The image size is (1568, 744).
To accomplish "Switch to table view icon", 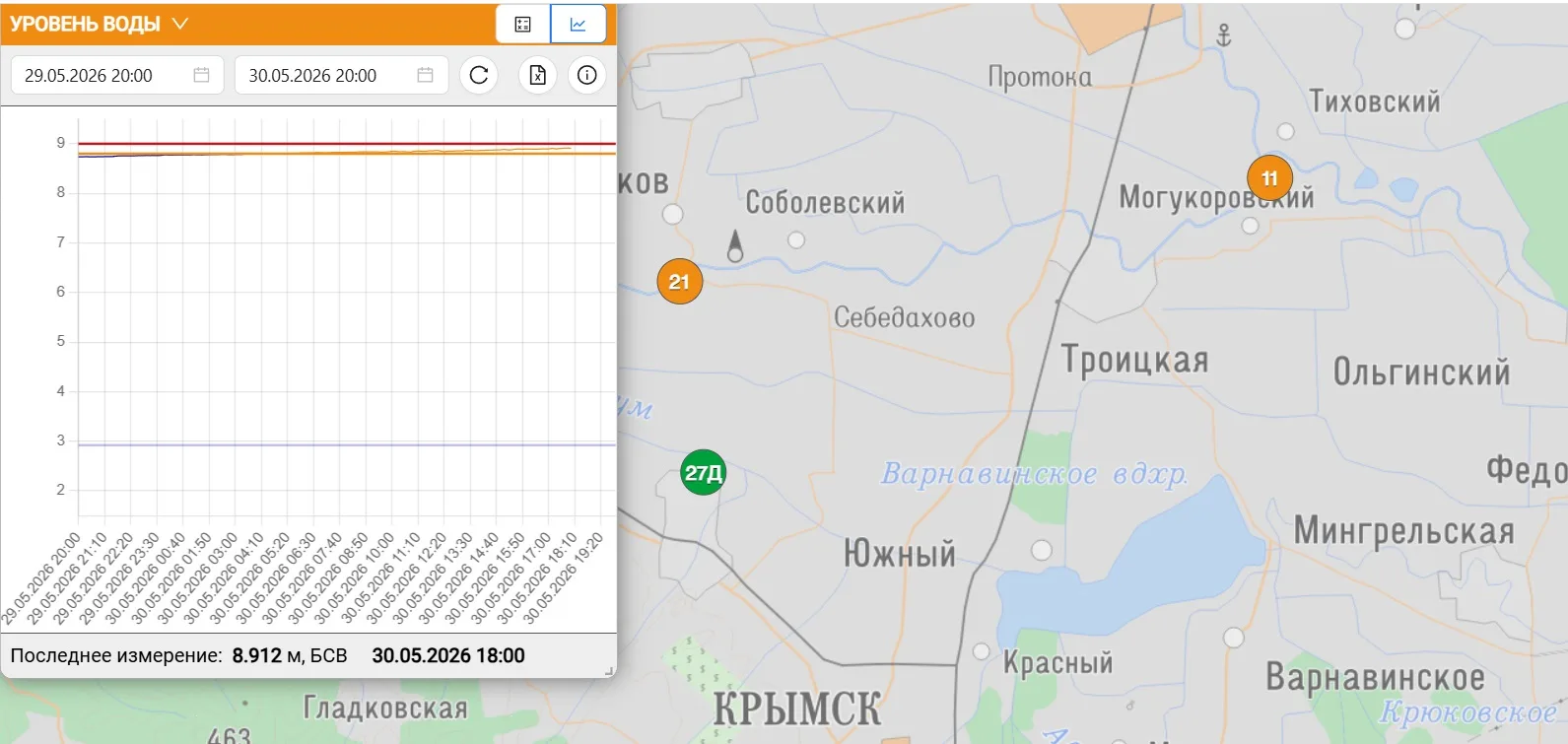I will (523, 25).
